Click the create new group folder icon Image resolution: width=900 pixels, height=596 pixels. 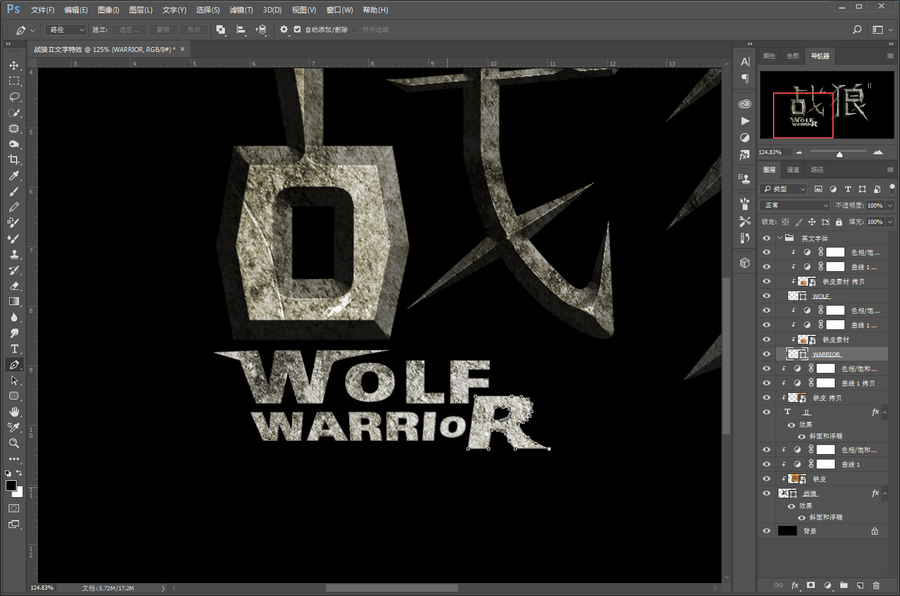click(843, 585)
